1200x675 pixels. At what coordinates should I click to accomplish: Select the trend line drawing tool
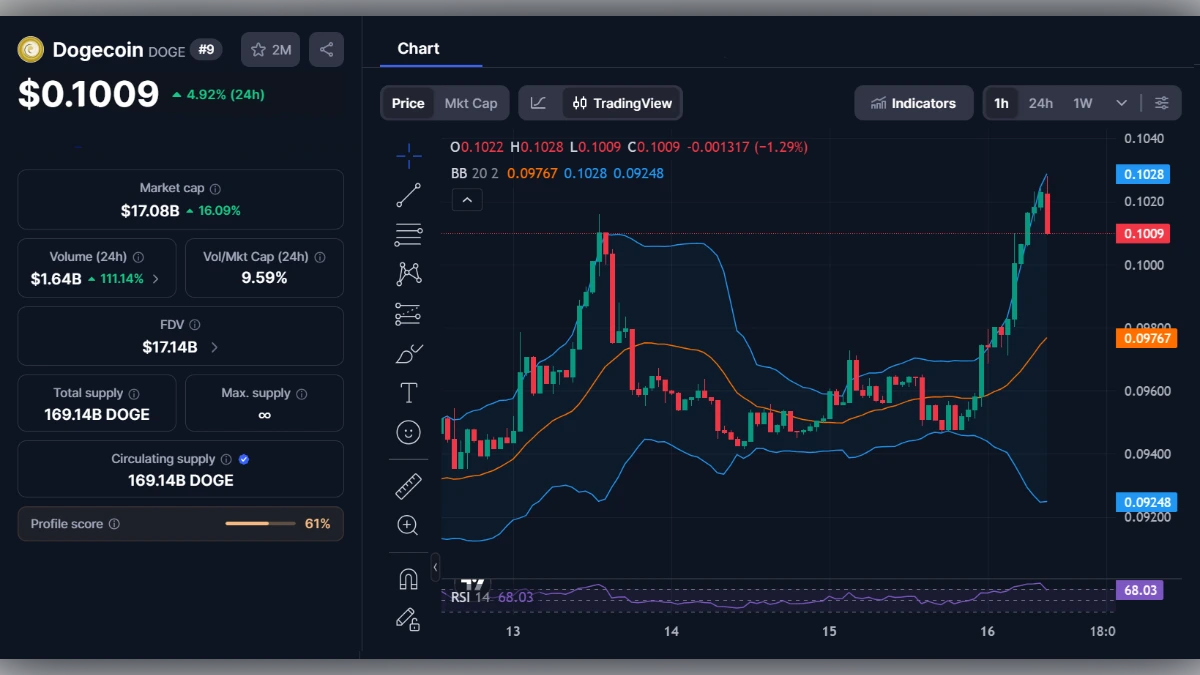point(408,195)
